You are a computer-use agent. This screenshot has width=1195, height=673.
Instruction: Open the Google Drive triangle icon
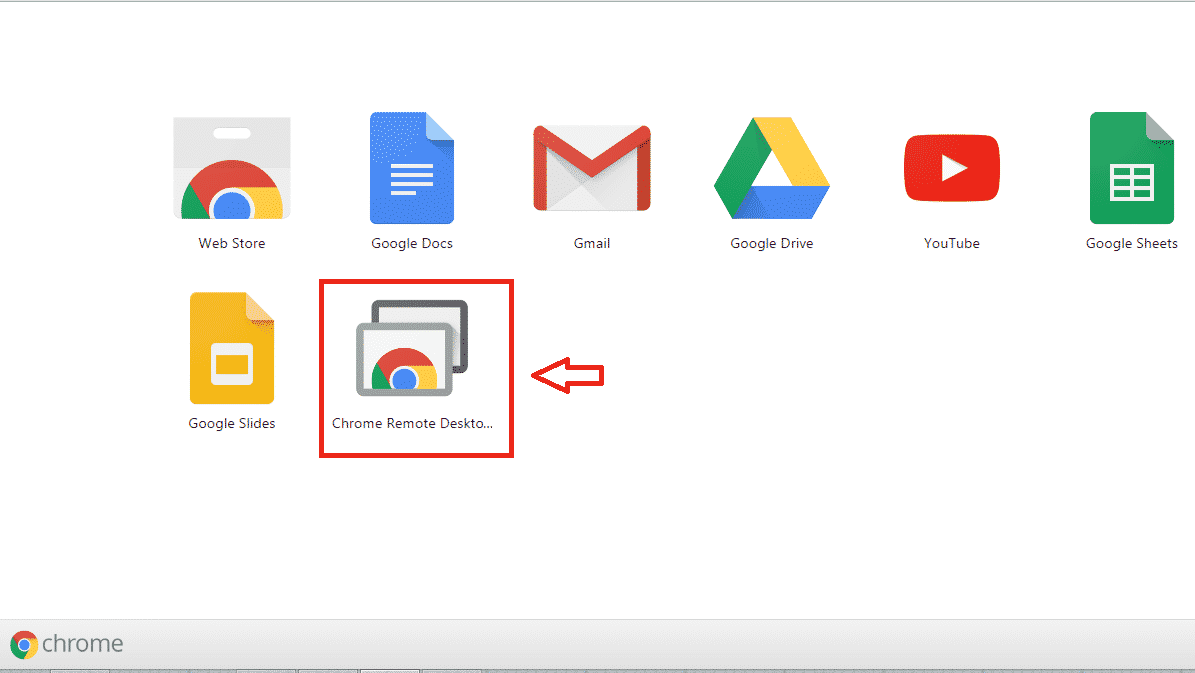point(771,168)
